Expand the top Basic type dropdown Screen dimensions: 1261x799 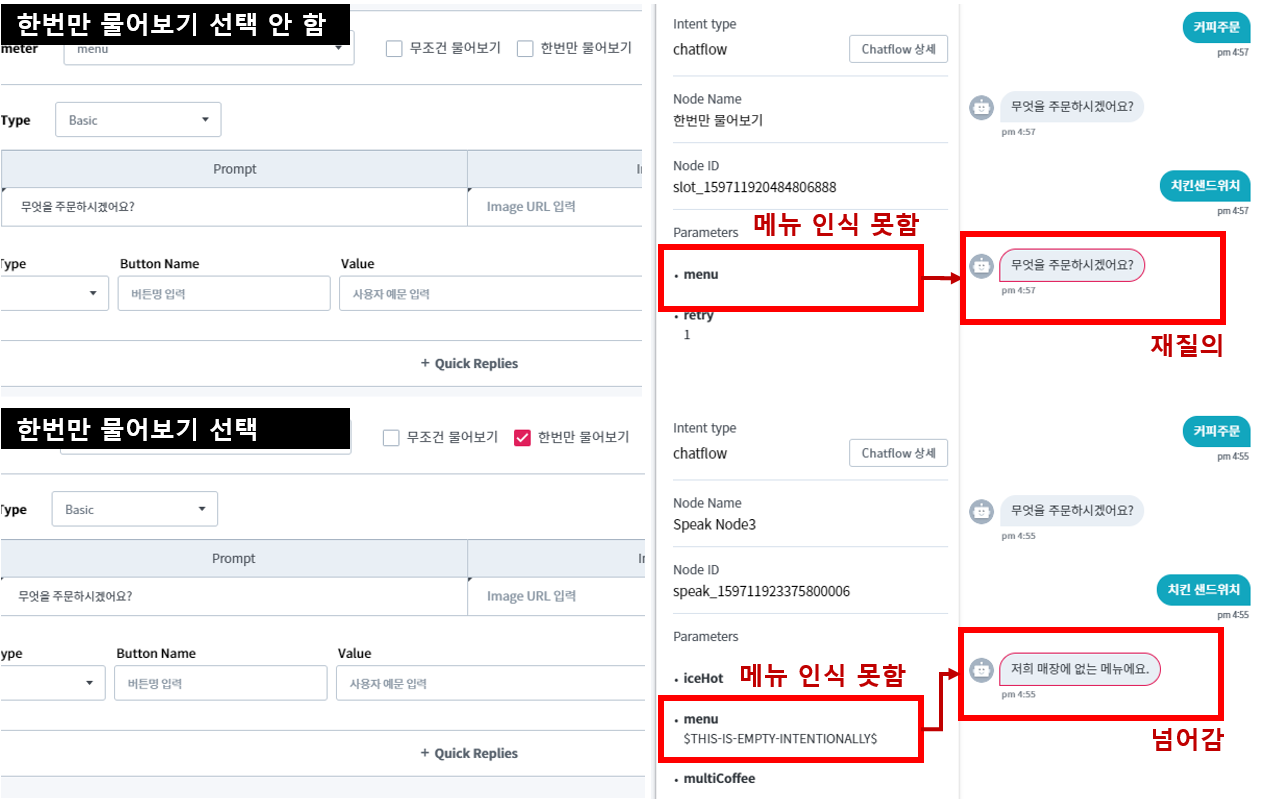click(138, 120)
